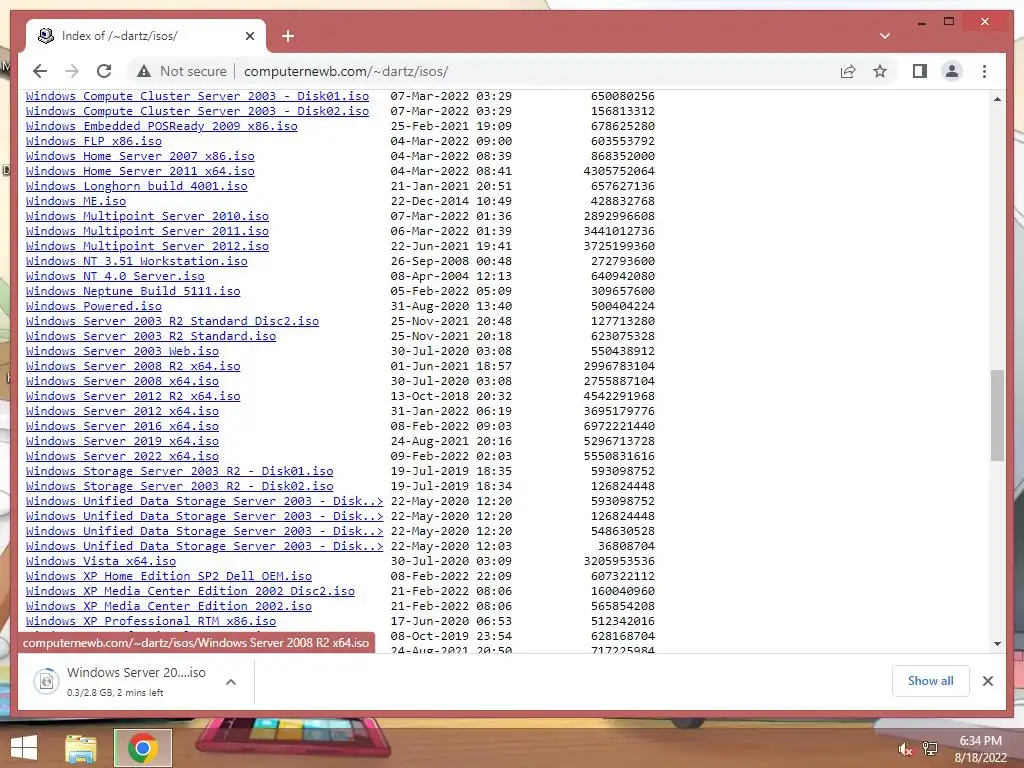The height and width of the screenshot is (768, 1024).
Task: Download Windows Neptune Build 5111.iso
Action: (x=133, y=291)
